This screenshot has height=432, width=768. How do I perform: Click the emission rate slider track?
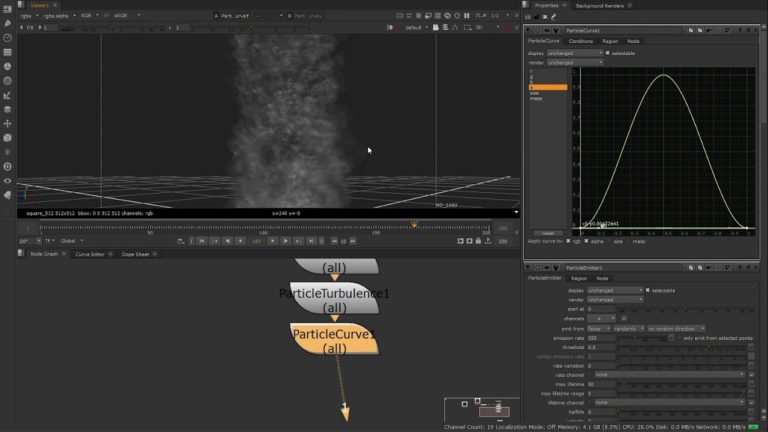tap(644, 338)
